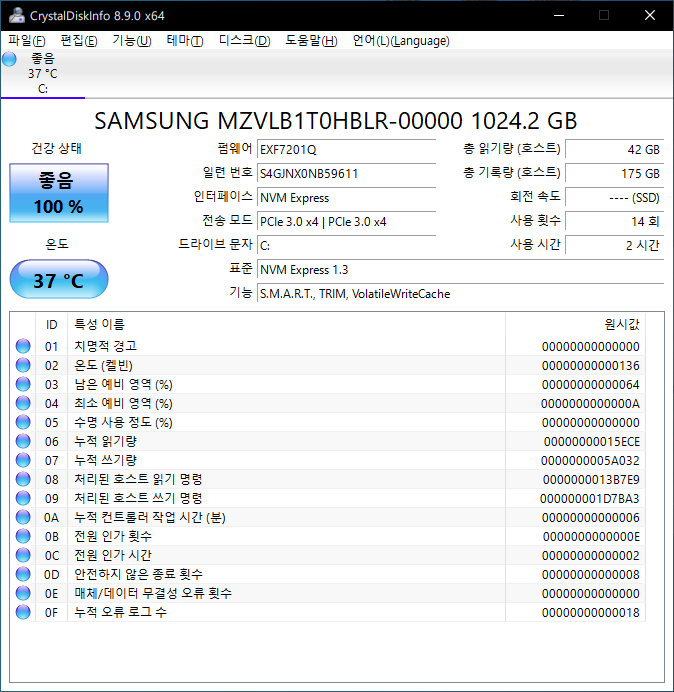674x692 pixels.
Task: Open the 테마(T) menu
Action: point(185,41)
